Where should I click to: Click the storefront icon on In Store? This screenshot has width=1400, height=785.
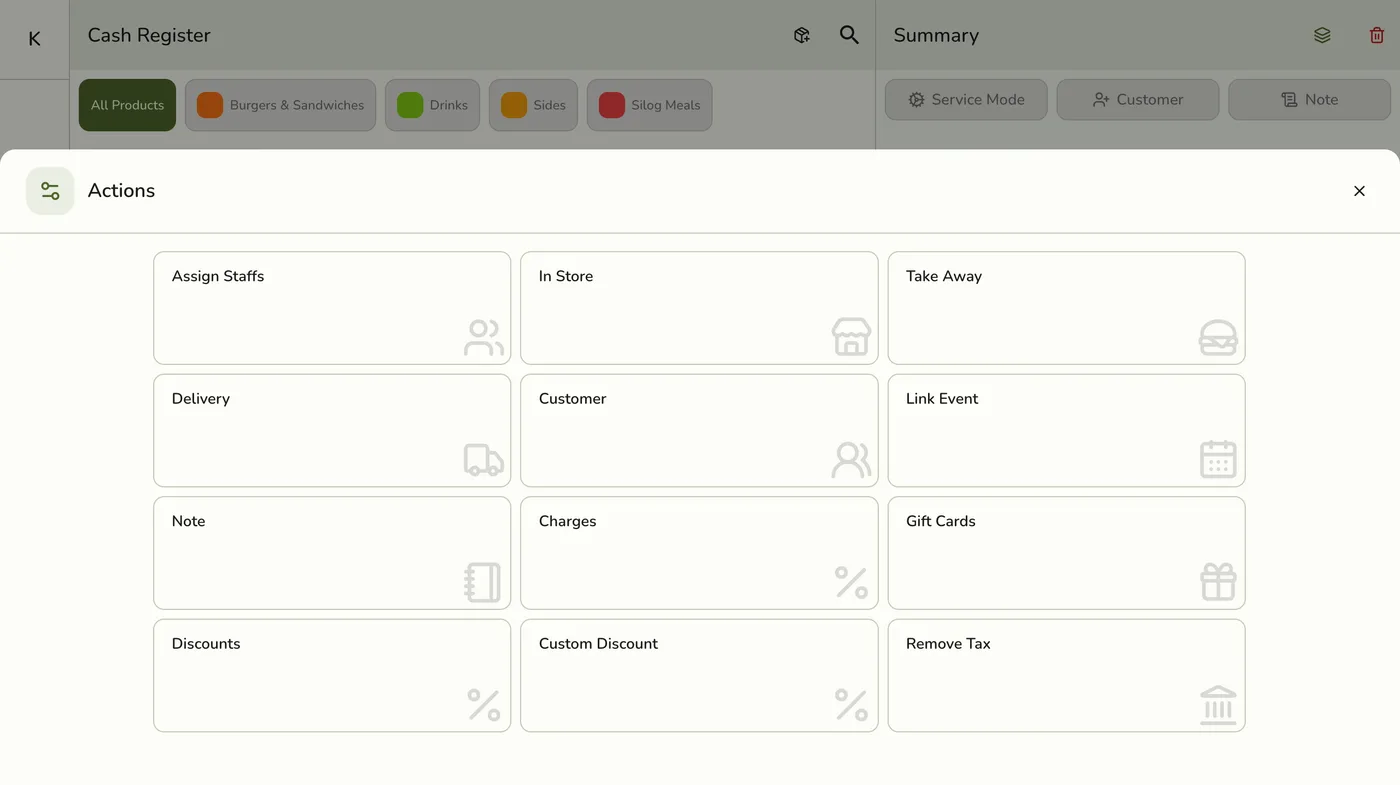[851, 337]
